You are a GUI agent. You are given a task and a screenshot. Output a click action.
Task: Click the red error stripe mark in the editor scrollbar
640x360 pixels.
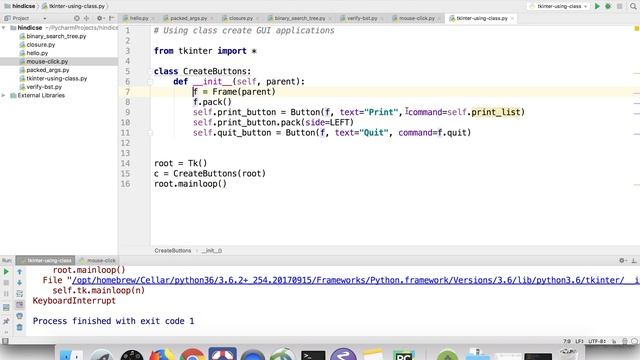636,93
